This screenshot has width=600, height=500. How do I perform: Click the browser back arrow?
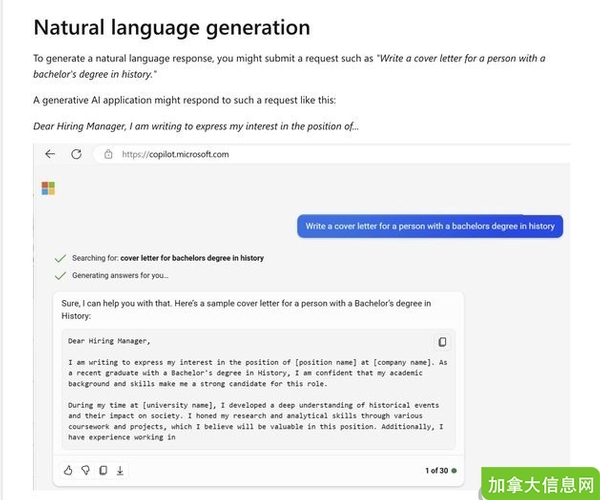(x=50, y=154)
